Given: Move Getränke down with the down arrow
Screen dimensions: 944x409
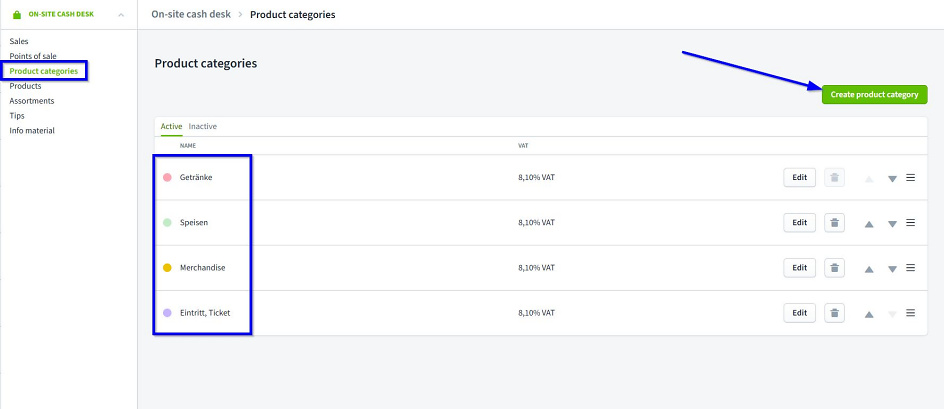Looking at the screenshot, I should point(892,179).
